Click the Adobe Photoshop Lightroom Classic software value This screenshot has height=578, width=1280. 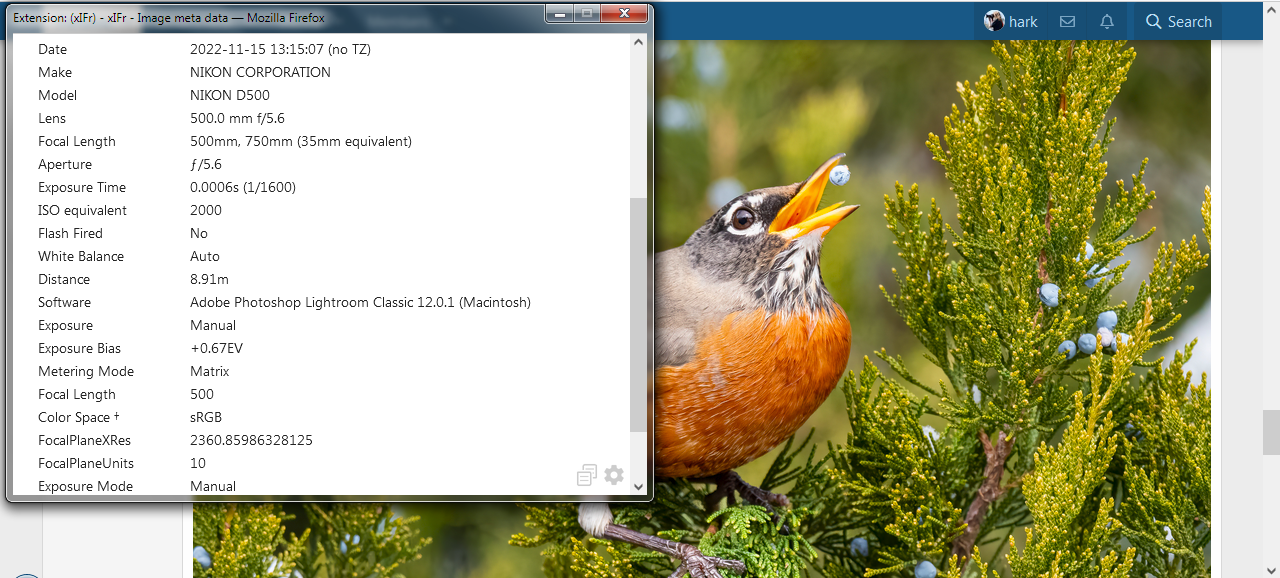pos(360,302)
